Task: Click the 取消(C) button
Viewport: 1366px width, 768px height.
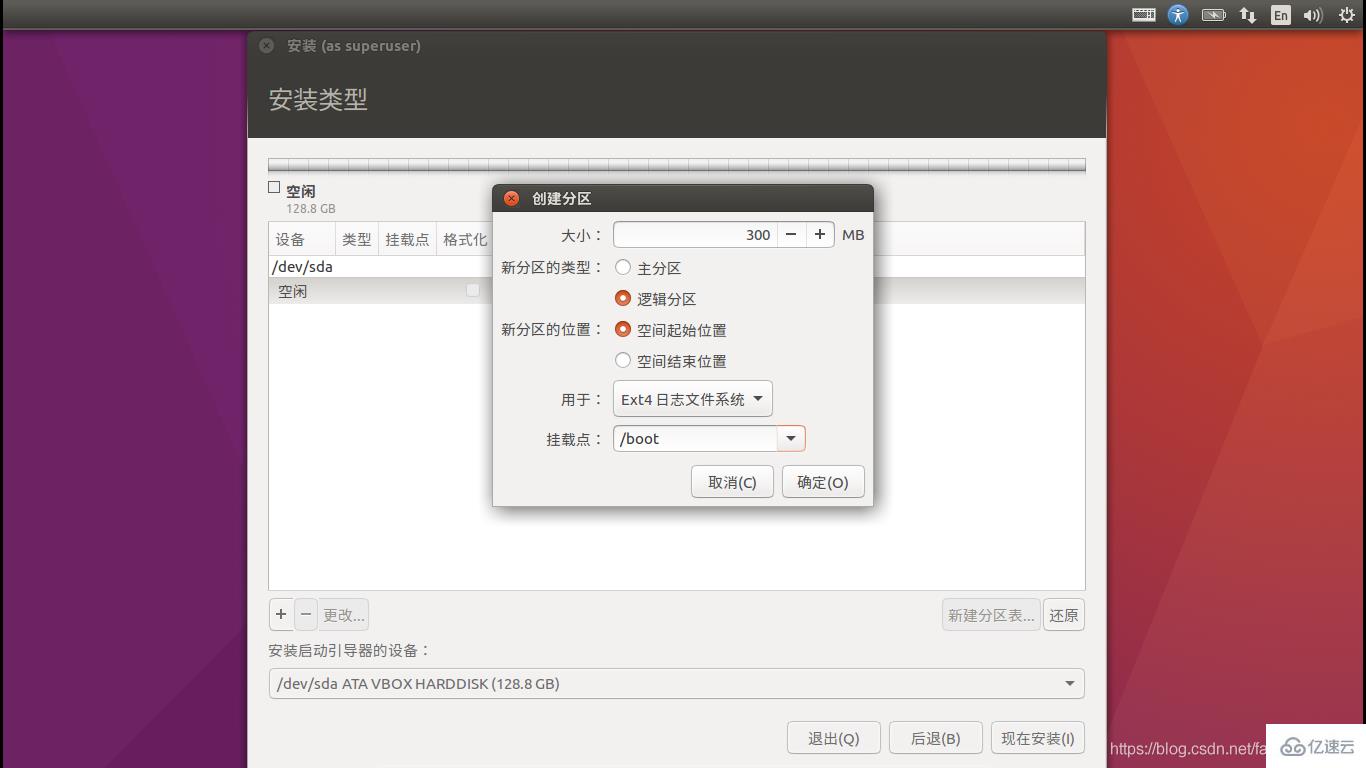Action: 732,482
